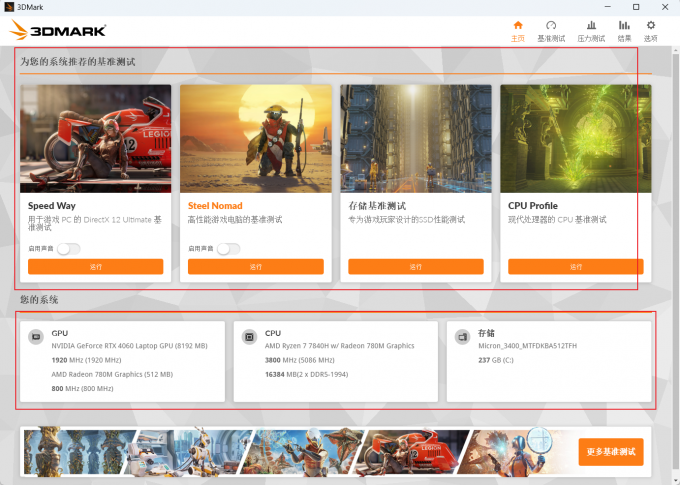Click the GPU chip icon
Screen dimensions: 680x485
(36, 337)
